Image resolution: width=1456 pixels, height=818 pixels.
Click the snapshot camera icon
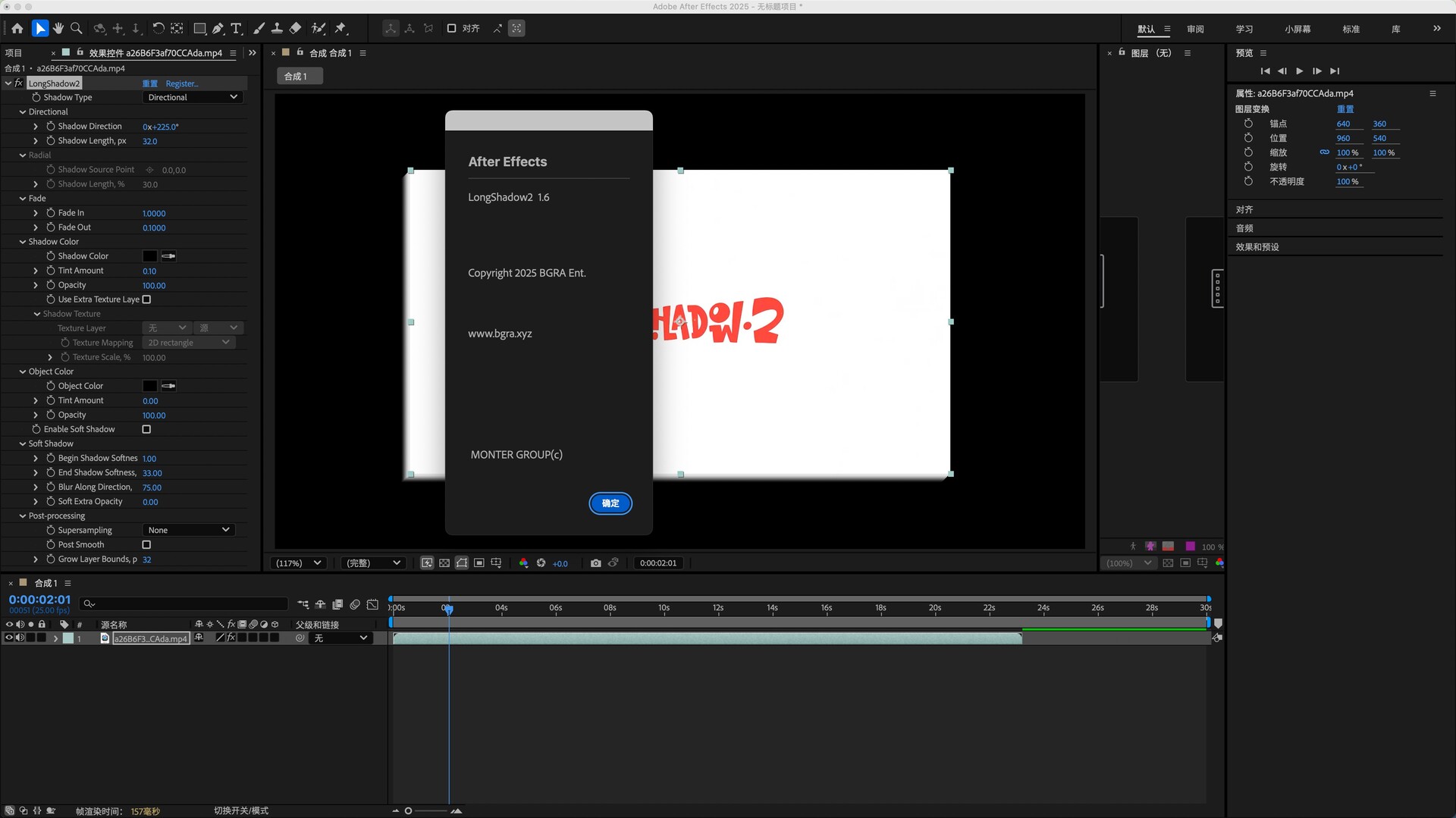click(x=596, y=563)
